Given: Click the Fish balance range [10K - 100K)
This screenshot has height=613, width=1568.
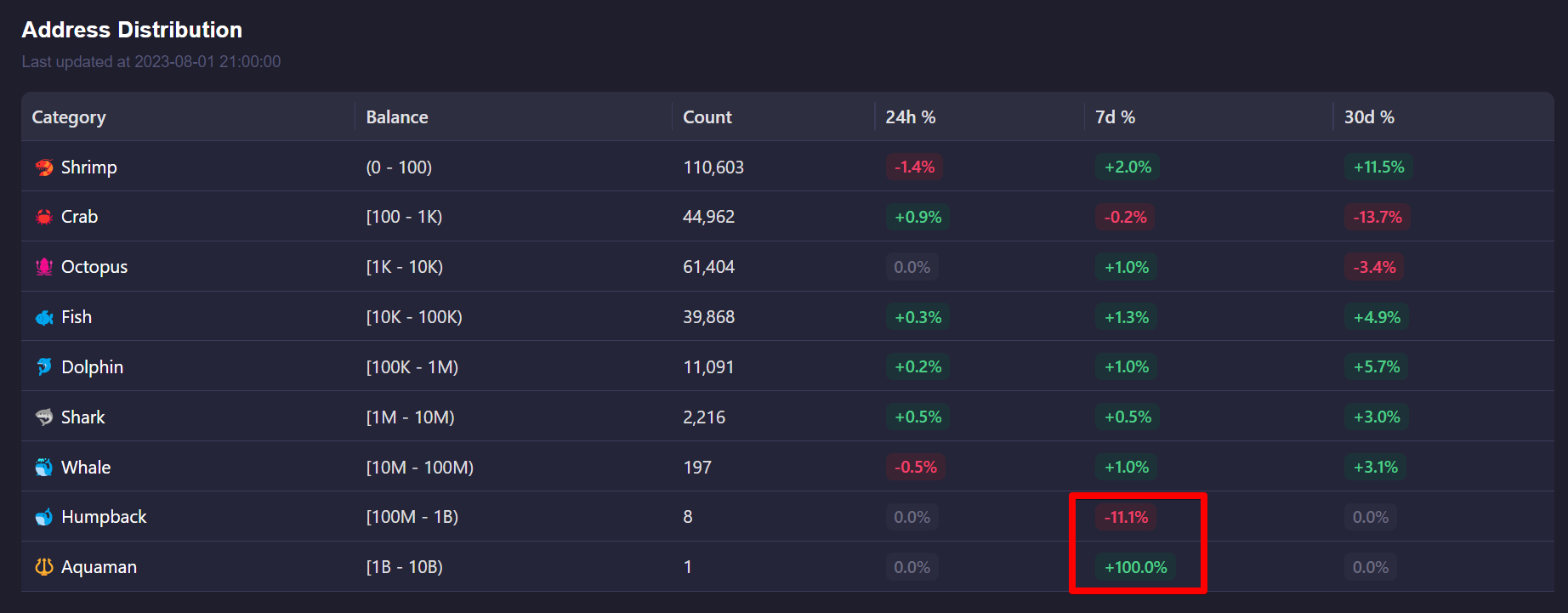Looking at the screenshot, I should coord(414,317).
